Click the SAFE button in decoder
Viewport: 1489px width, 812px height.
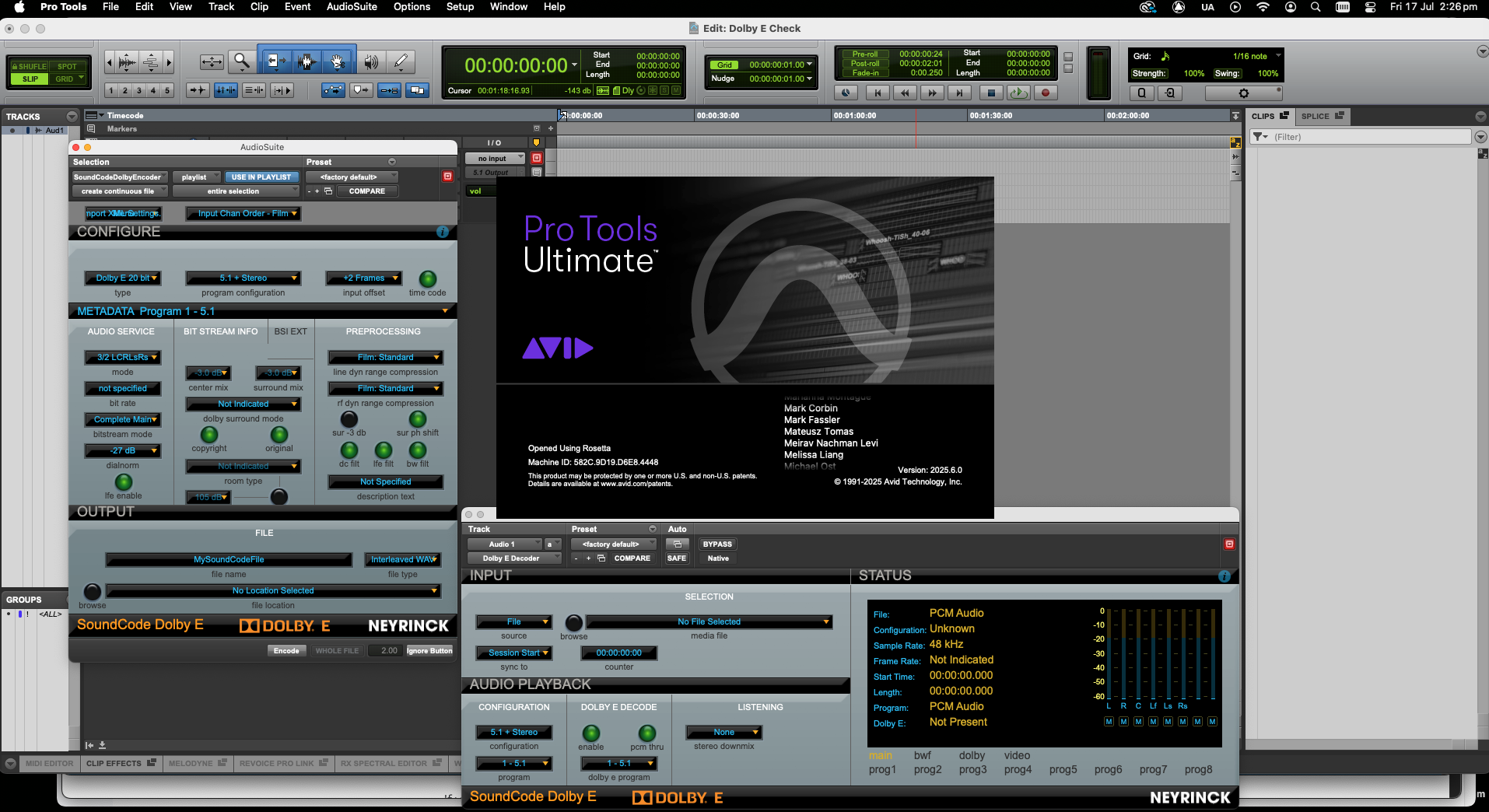tap(677, 558)
